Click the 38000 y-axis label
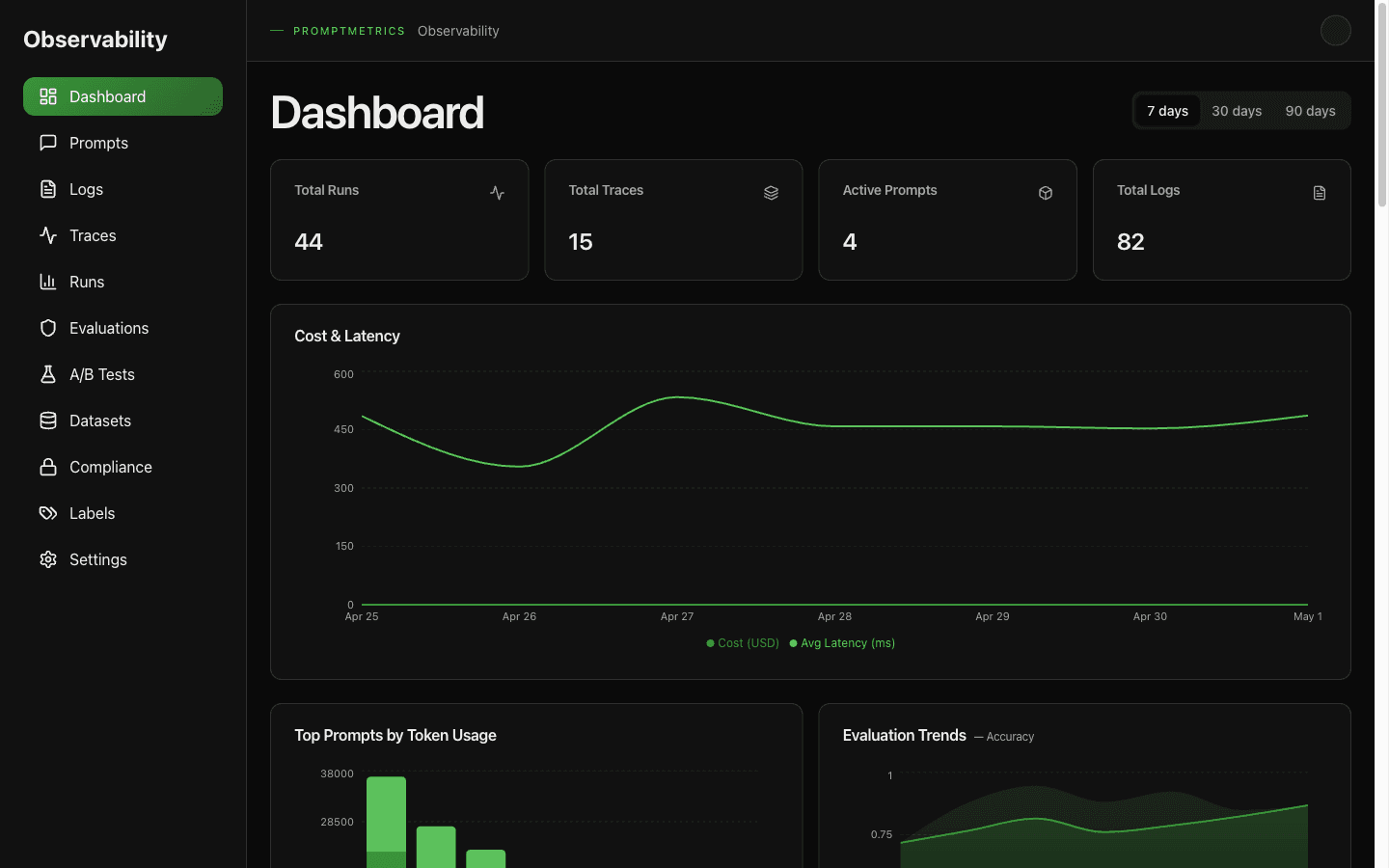 click(337, 773)
